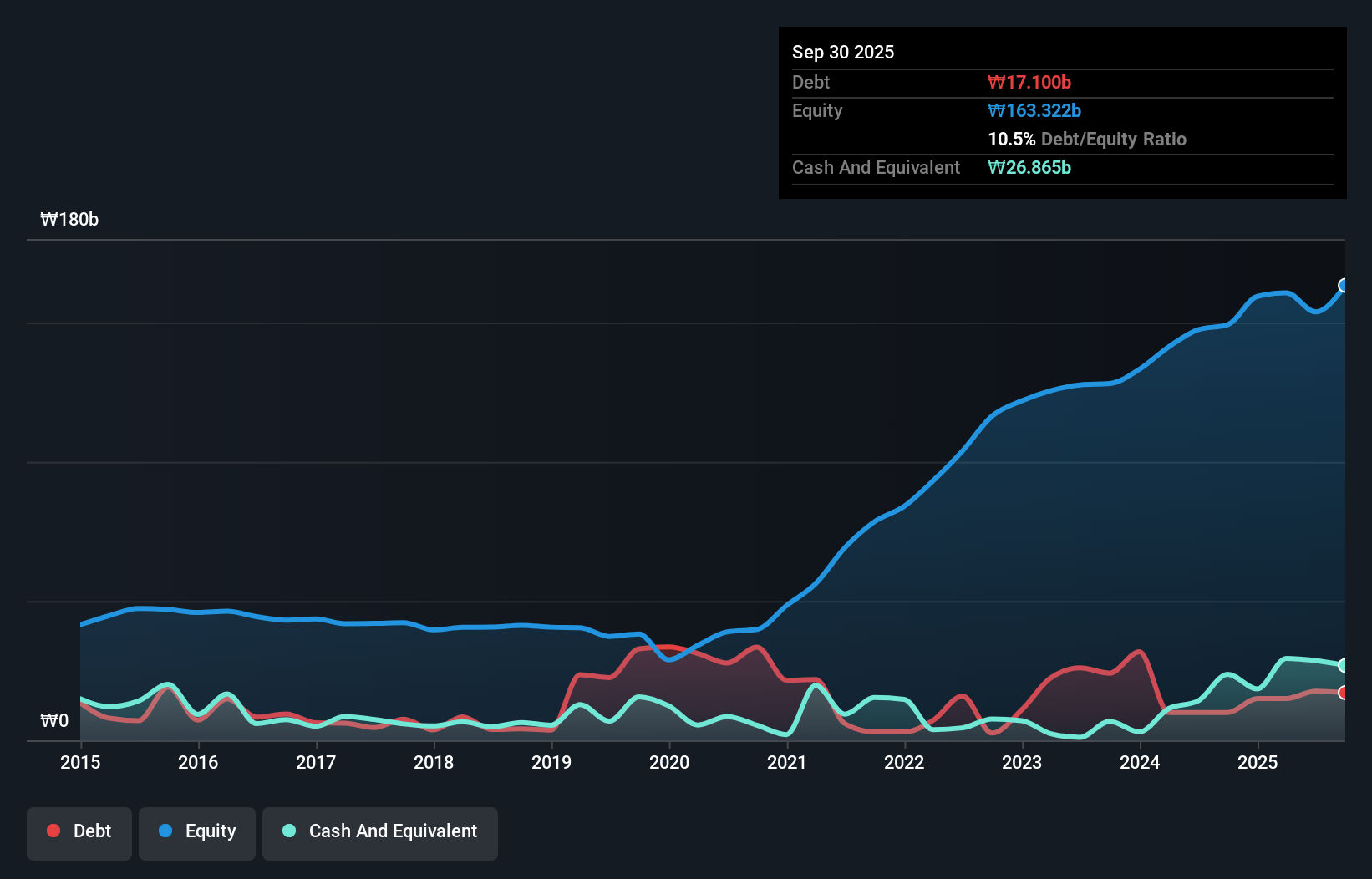1372x879 pixels.
Task: Toggle the Cash And Equivalent series visibility
Action: click(x=380, y=831)
